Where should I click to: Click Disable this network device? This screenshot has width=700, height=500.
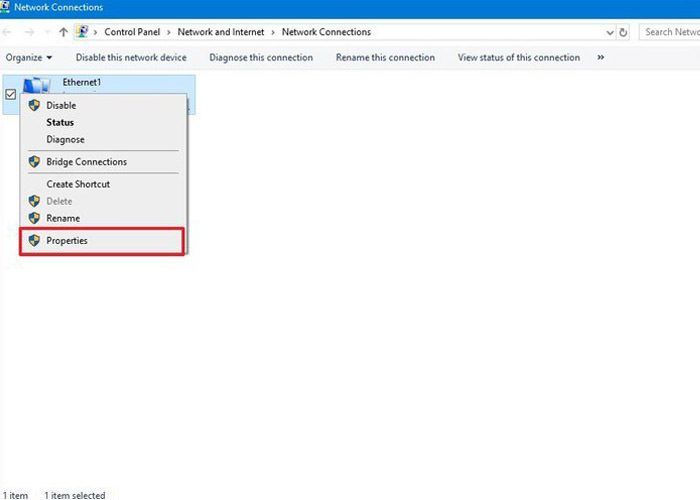(131, 58)
